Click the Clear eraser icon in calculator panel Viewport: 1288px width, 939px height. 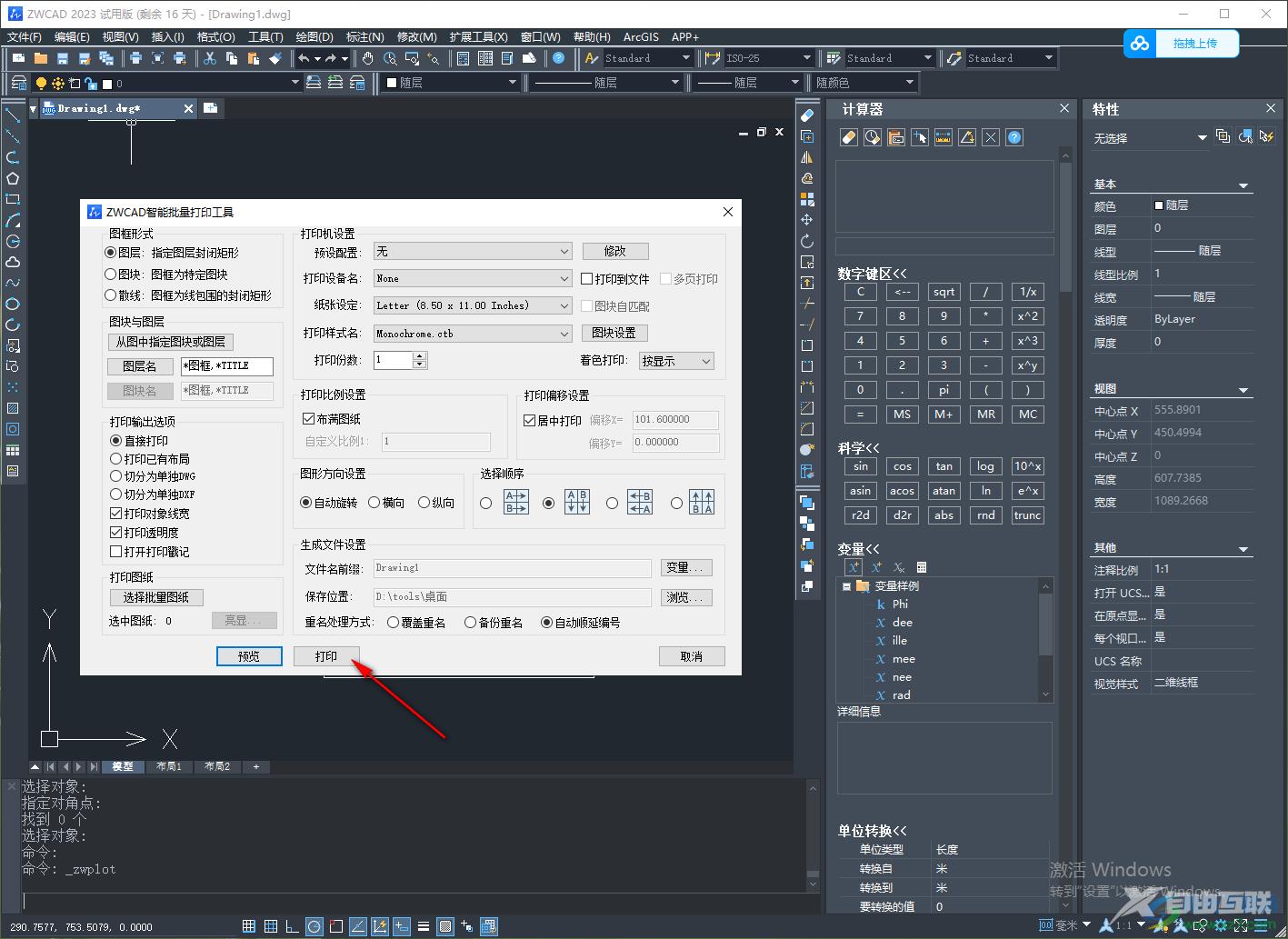point(849,137)
